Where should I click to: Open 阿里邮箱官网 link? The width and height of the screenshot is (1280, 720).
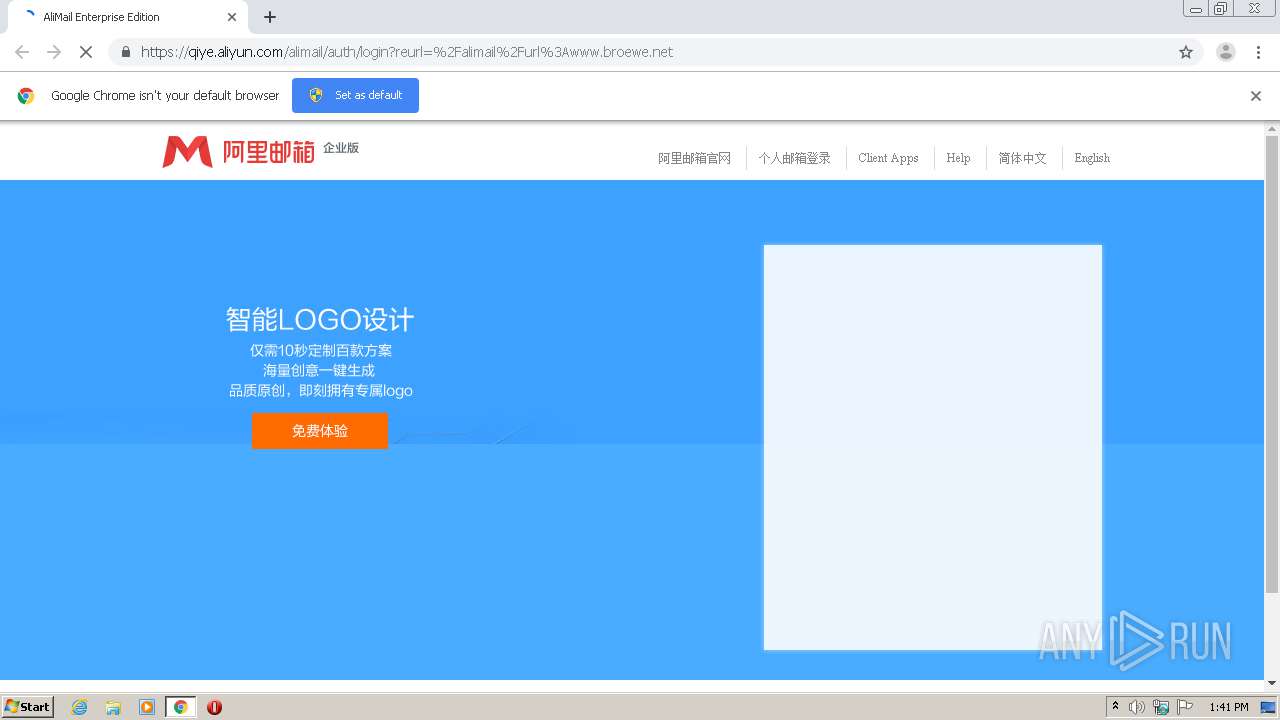click(694, 158)
